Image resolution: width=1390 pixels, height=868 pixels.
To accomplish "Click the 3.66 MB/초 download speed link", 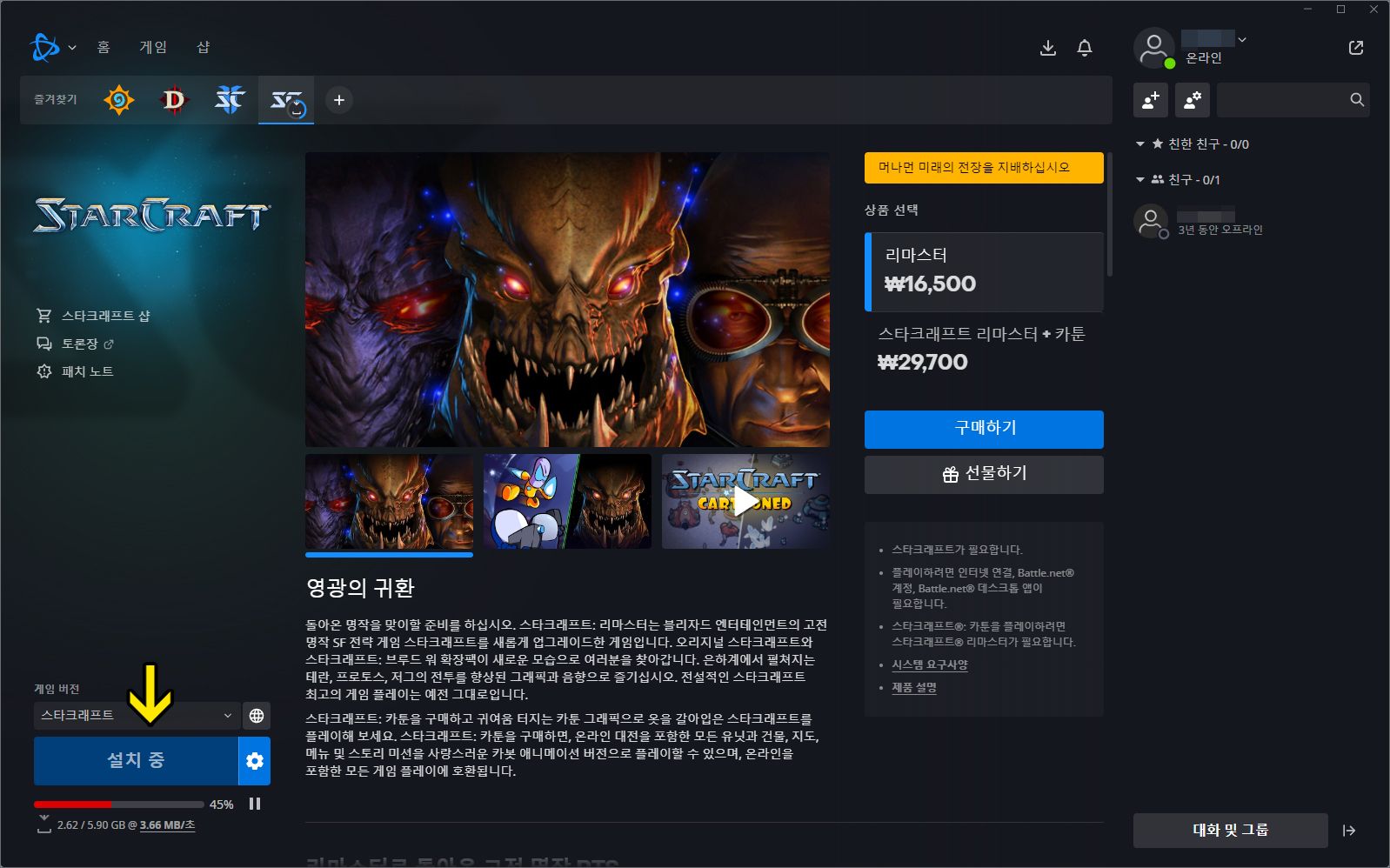I will 168,825.
